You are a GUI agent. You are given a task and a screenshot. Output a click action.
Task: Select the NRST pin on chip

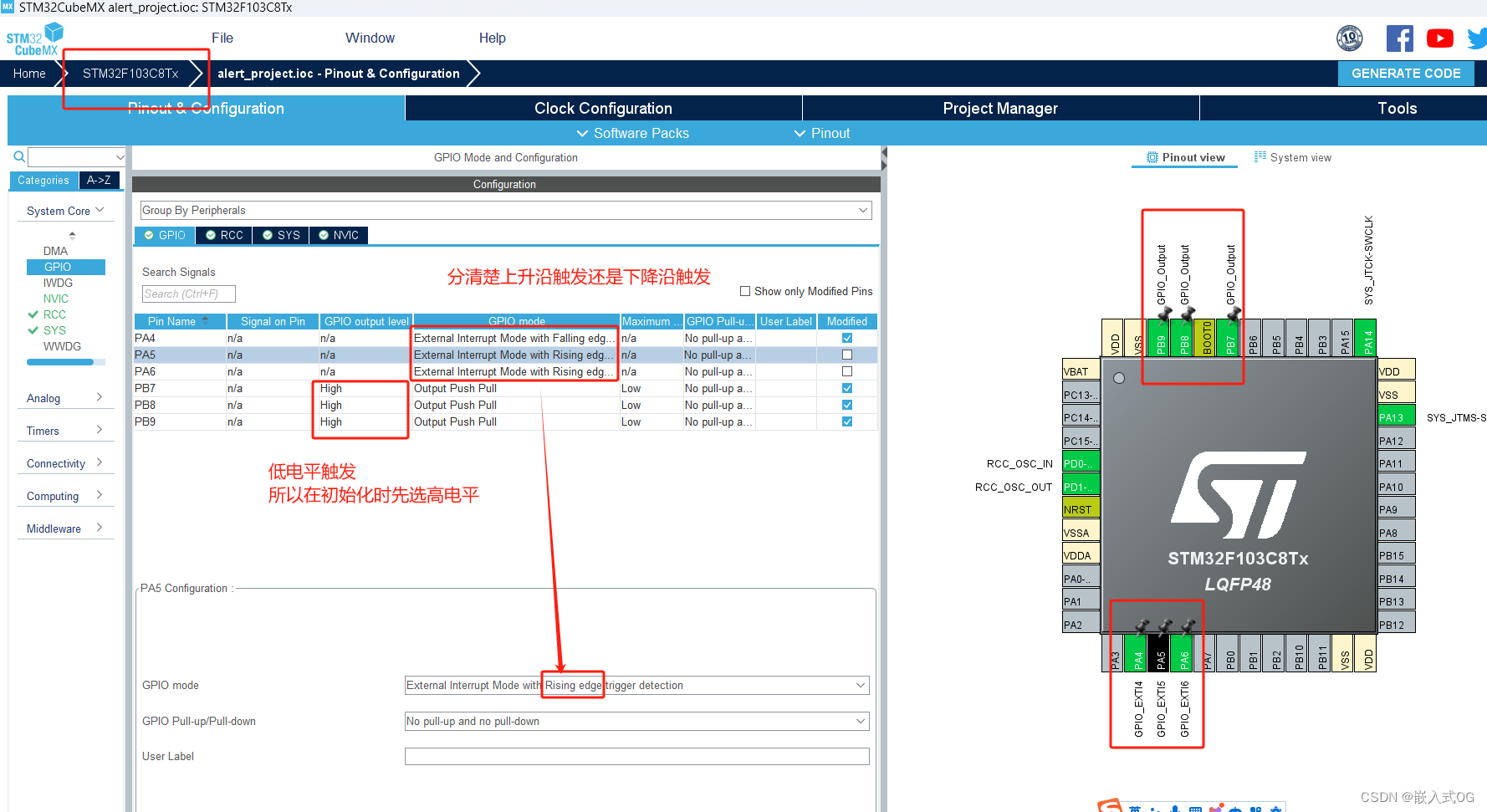tap(1081, 508)
